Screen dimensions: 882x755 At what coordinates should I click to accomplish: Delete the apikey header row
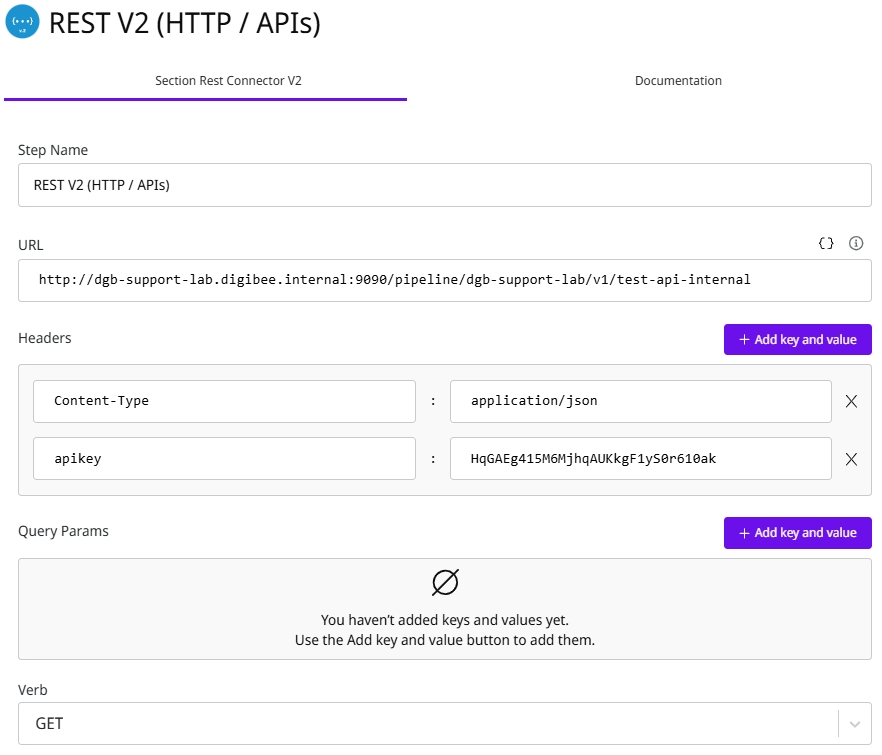[x=852, y=459]
